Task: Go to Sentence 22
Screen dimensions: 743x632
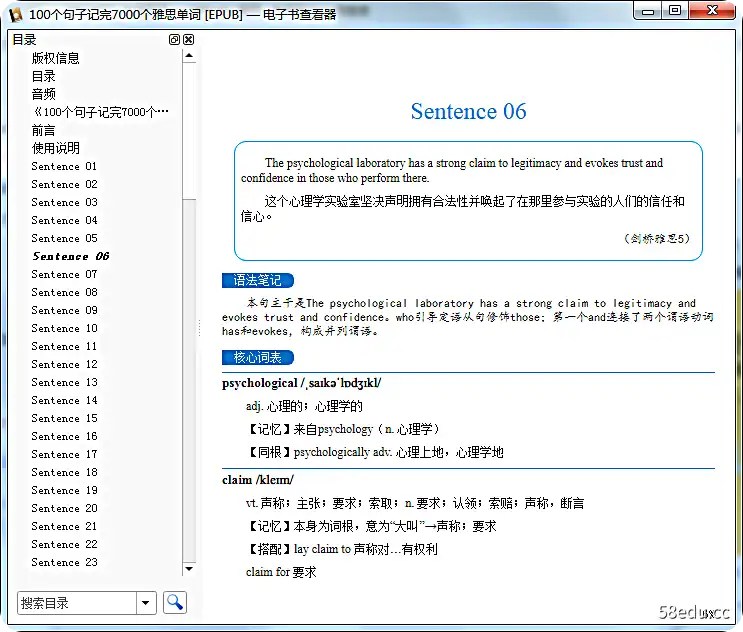Action: (64, 544)
